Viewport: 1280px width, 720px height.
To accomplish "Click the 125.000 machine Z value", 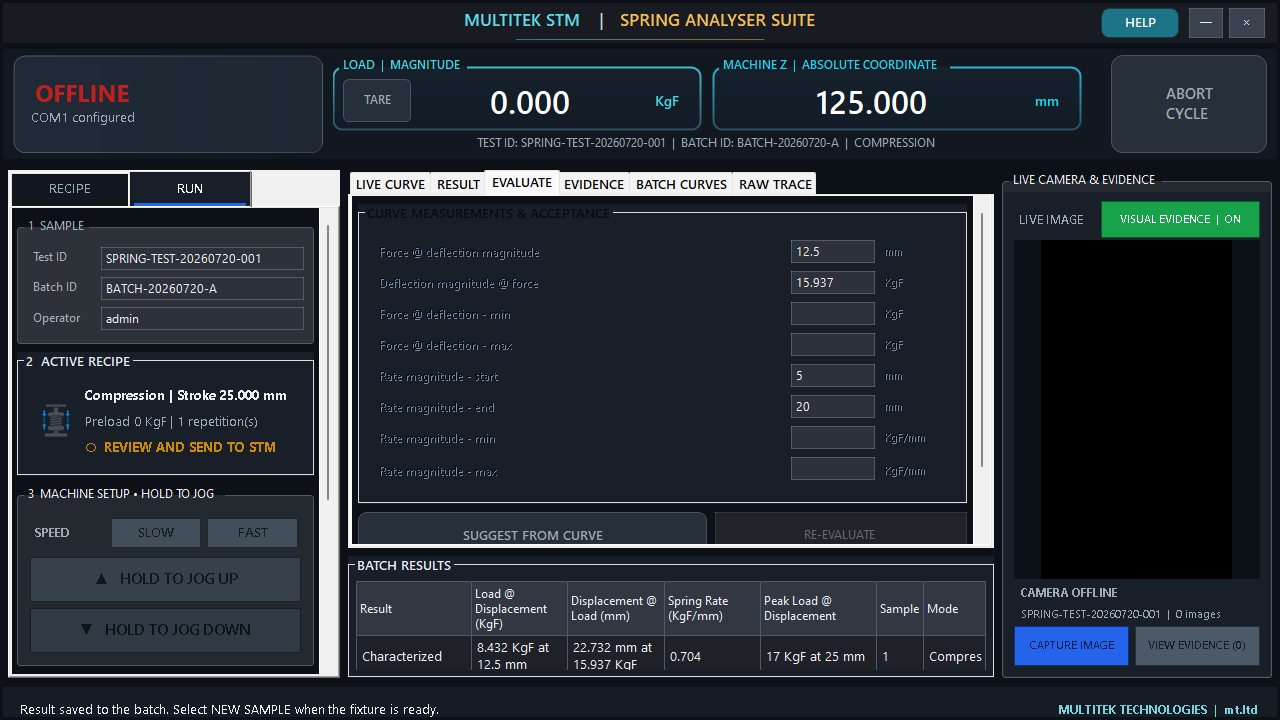I will coord(871,103).
